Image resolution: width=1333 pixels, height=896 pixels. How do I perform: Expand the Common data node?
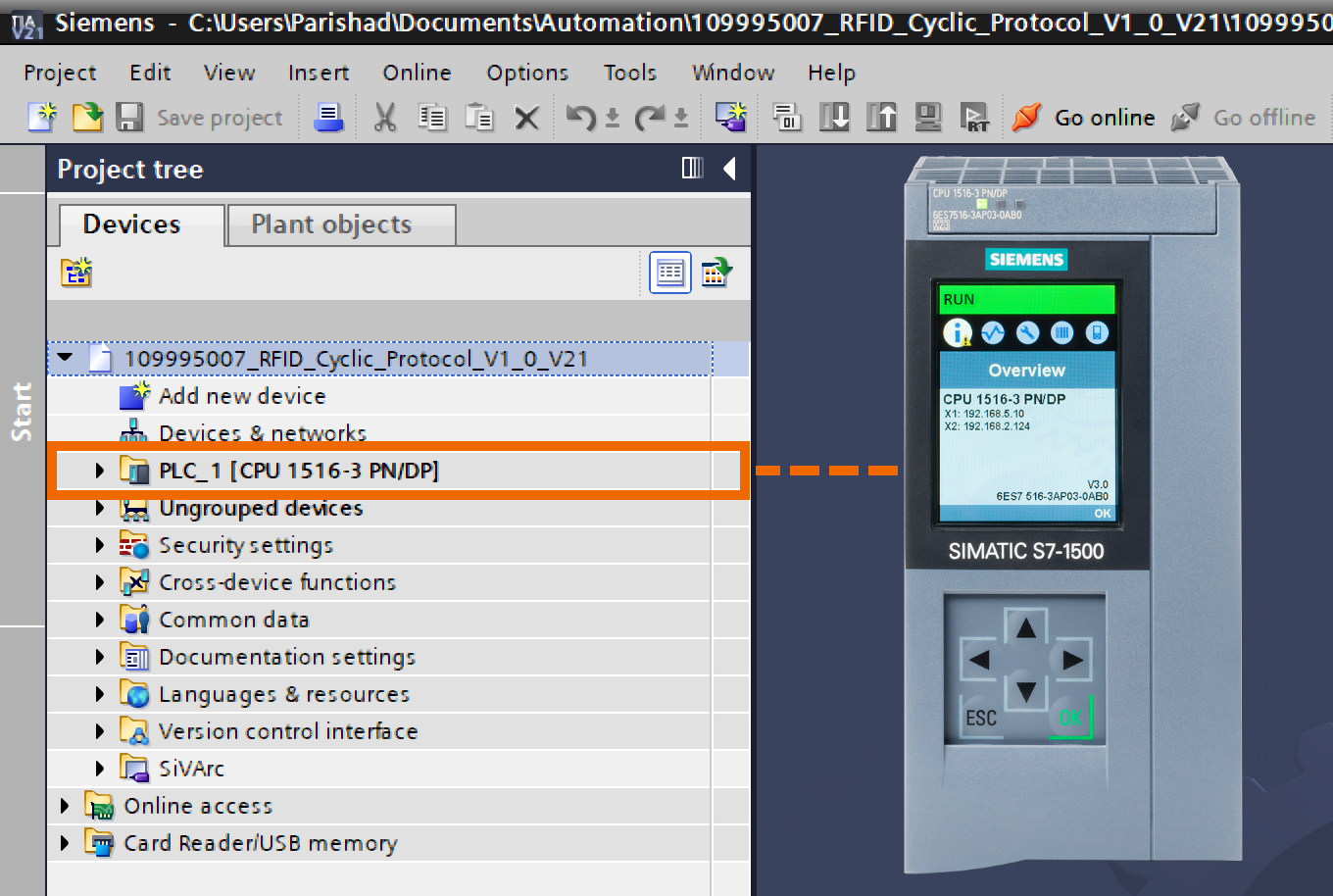pos(99,620)
